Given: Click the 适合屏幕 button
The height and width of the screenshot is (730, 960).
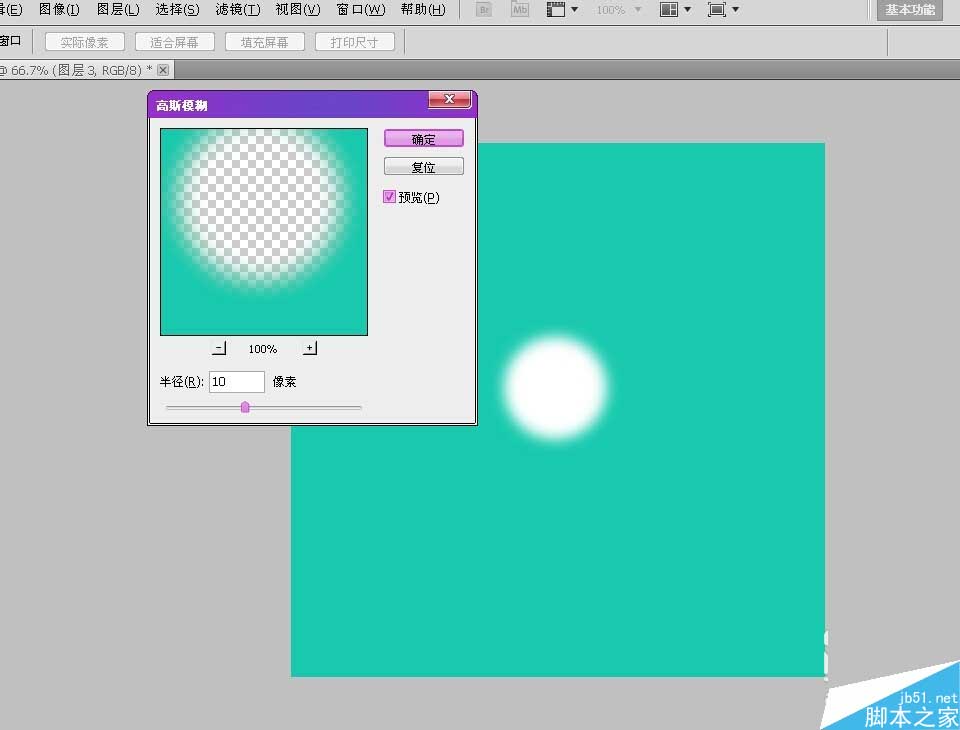Looking at the screenshot, I should [174, 42].
